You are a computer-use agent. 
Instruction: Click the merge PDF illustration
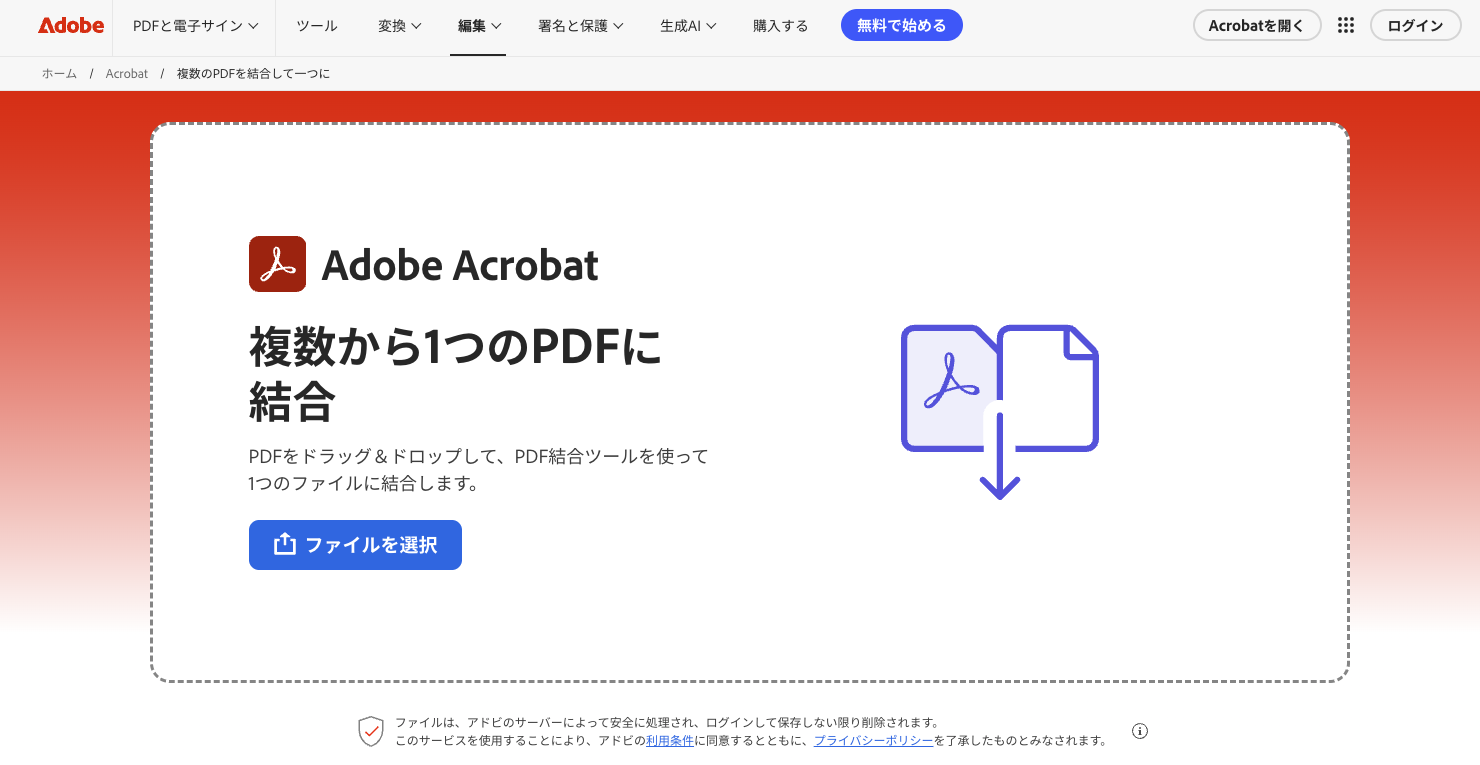[x=1000, y=412]
